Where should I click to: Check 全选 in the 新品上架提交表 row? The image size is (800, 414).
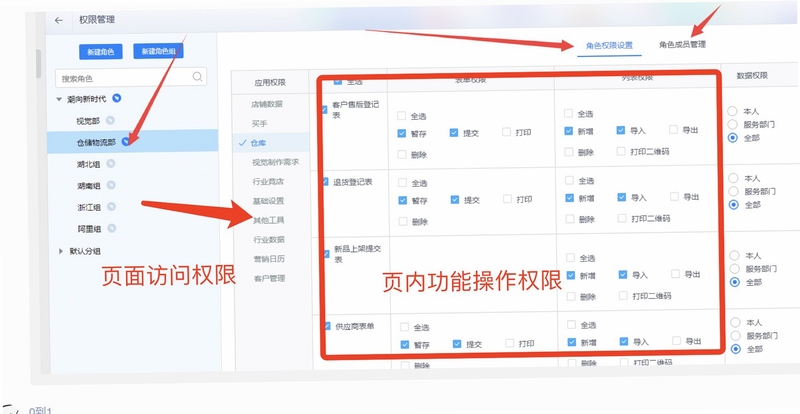(570, 258)
